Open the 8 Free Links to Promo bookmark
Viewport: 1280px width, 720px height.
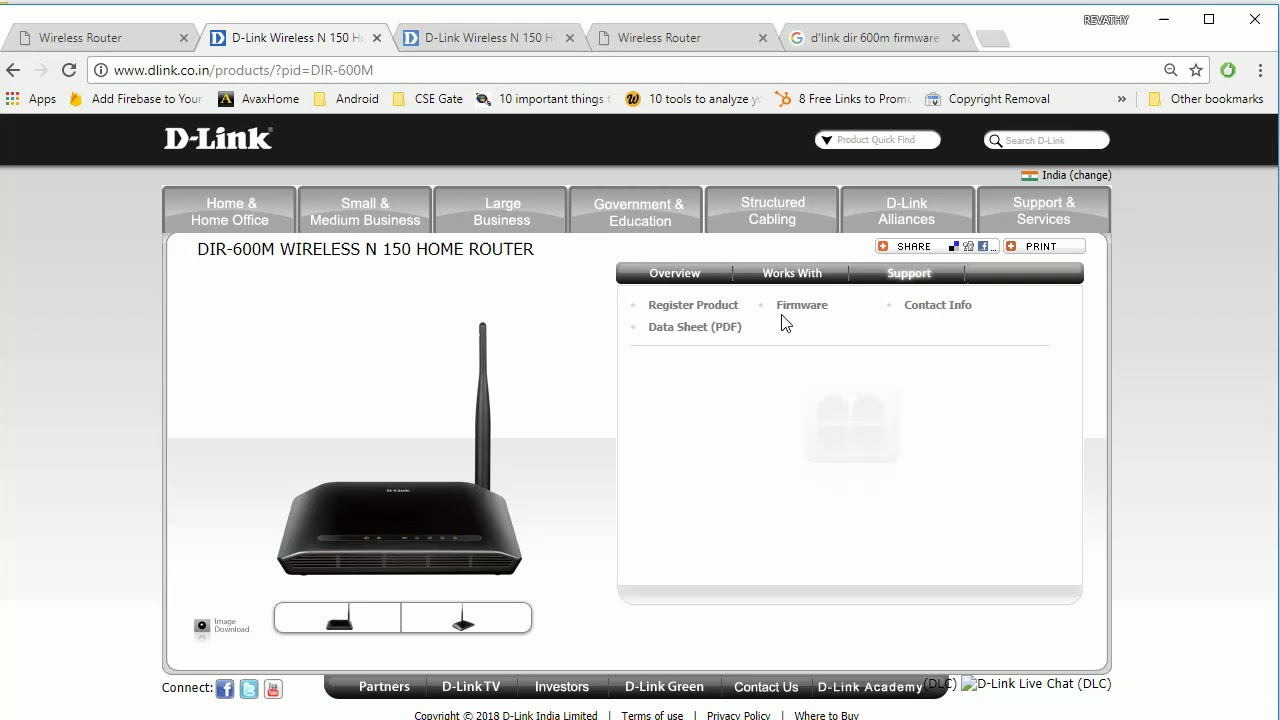843,99
